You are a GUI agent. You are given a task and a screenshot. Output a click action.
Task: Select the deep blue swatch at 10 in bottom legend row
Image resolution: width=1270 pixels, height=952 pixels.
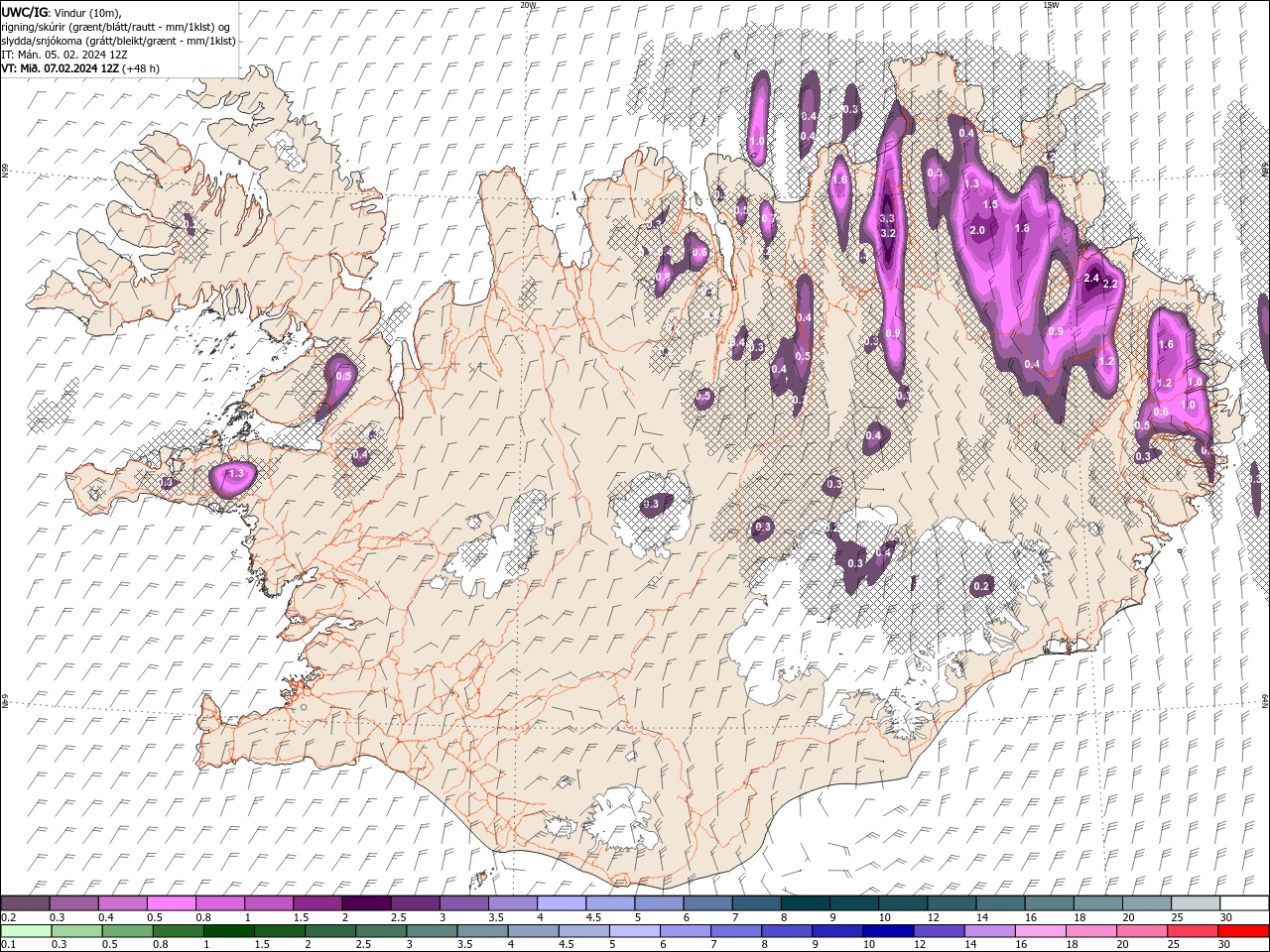point(888,931)
